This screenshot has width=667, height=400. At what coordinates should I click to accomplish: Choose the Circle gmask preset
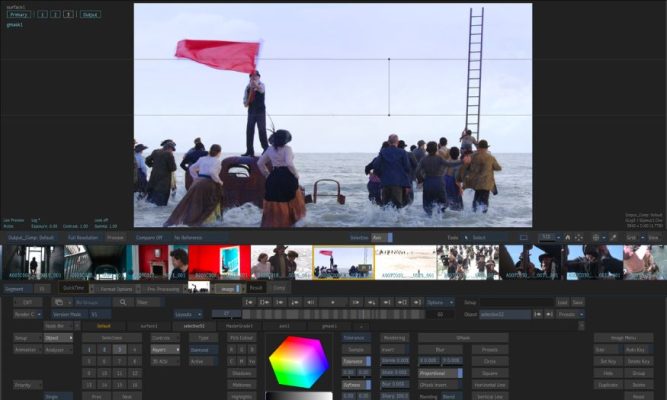pos(490,360)
